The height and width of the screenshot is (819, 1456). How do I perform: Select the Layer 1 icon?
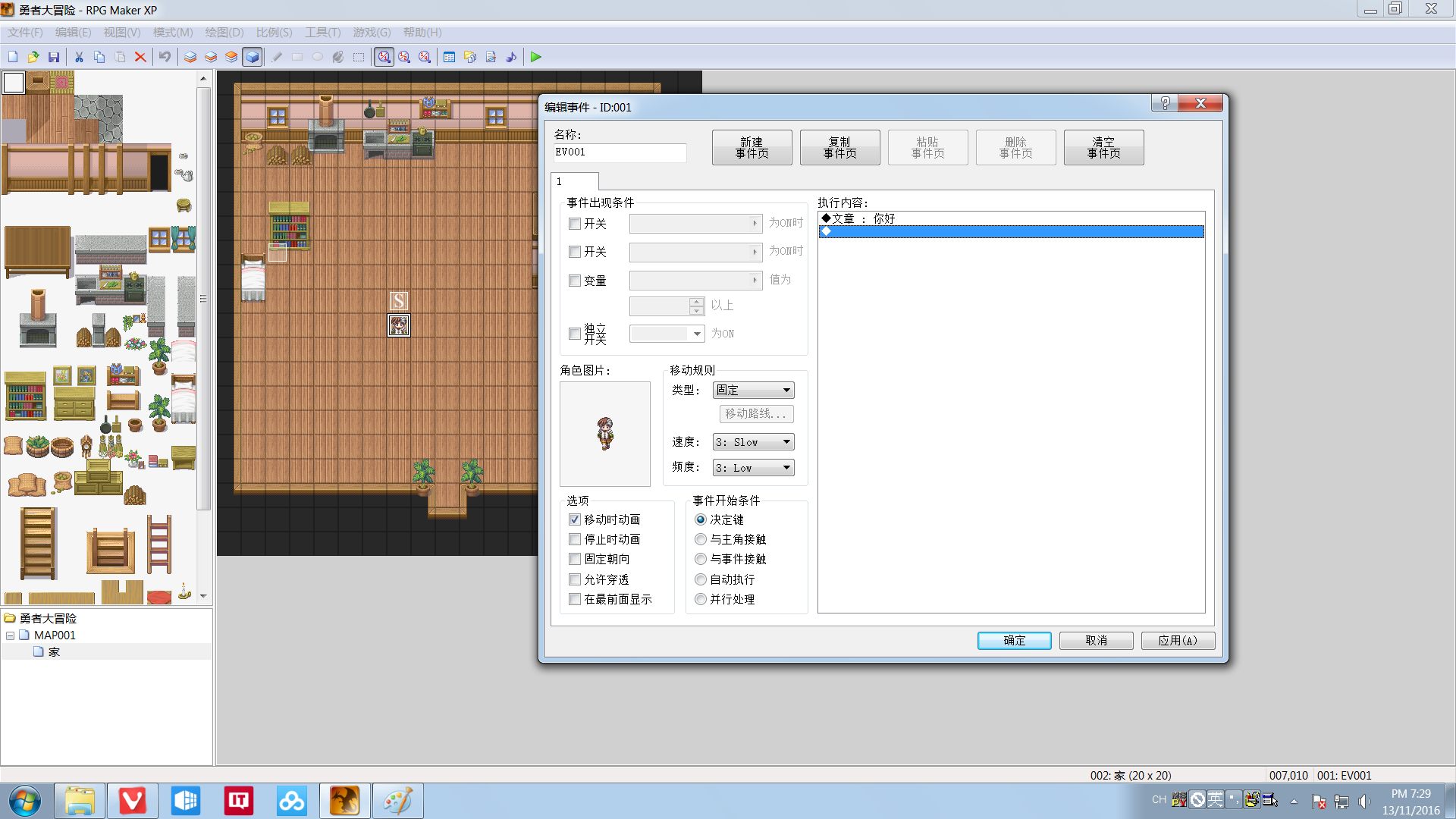pos(190,57)
